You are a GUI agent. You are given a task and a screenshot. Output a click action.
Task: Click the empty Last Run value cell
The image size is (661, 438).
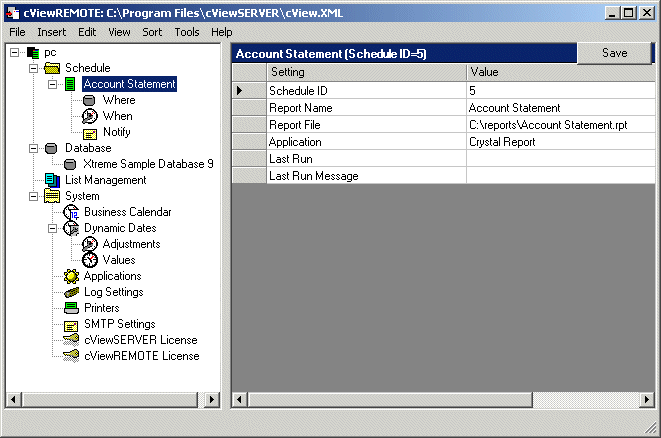561,159
